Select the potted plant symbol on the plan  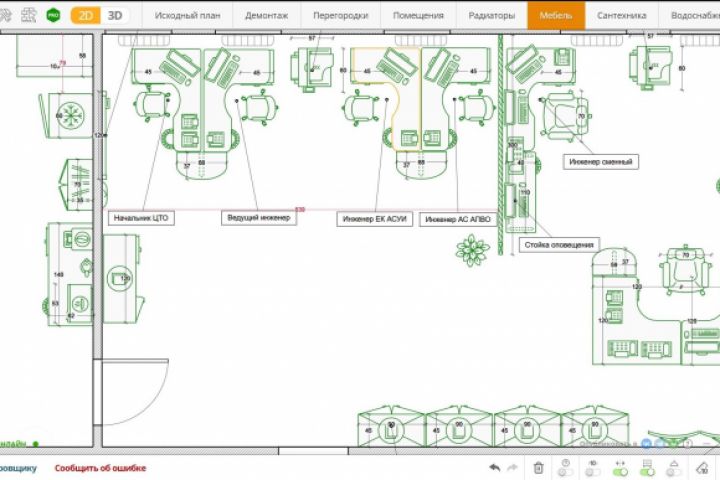click(472, 250)
